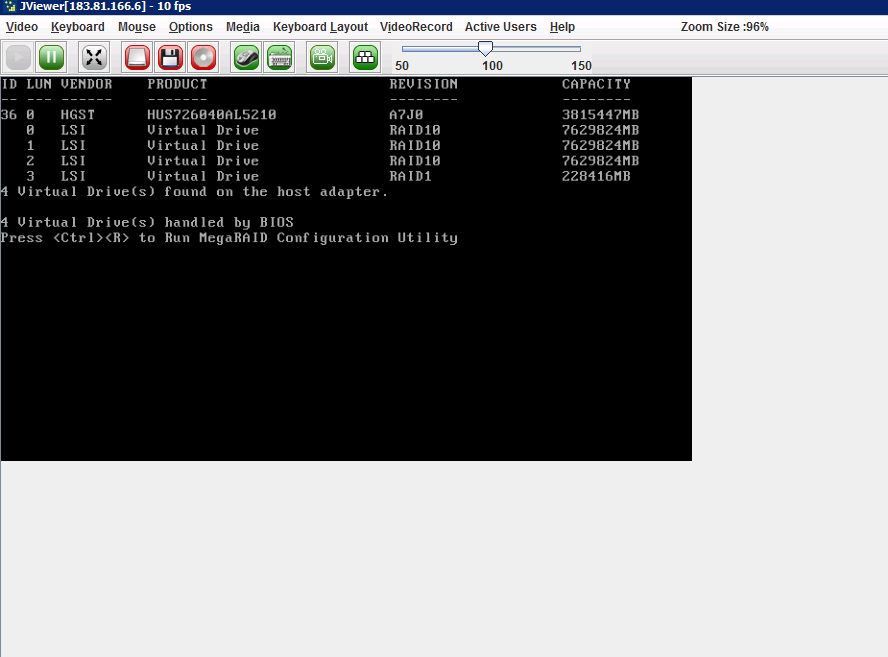Open the Options menu
Viewport: 888px width, 657px height.
190,27
